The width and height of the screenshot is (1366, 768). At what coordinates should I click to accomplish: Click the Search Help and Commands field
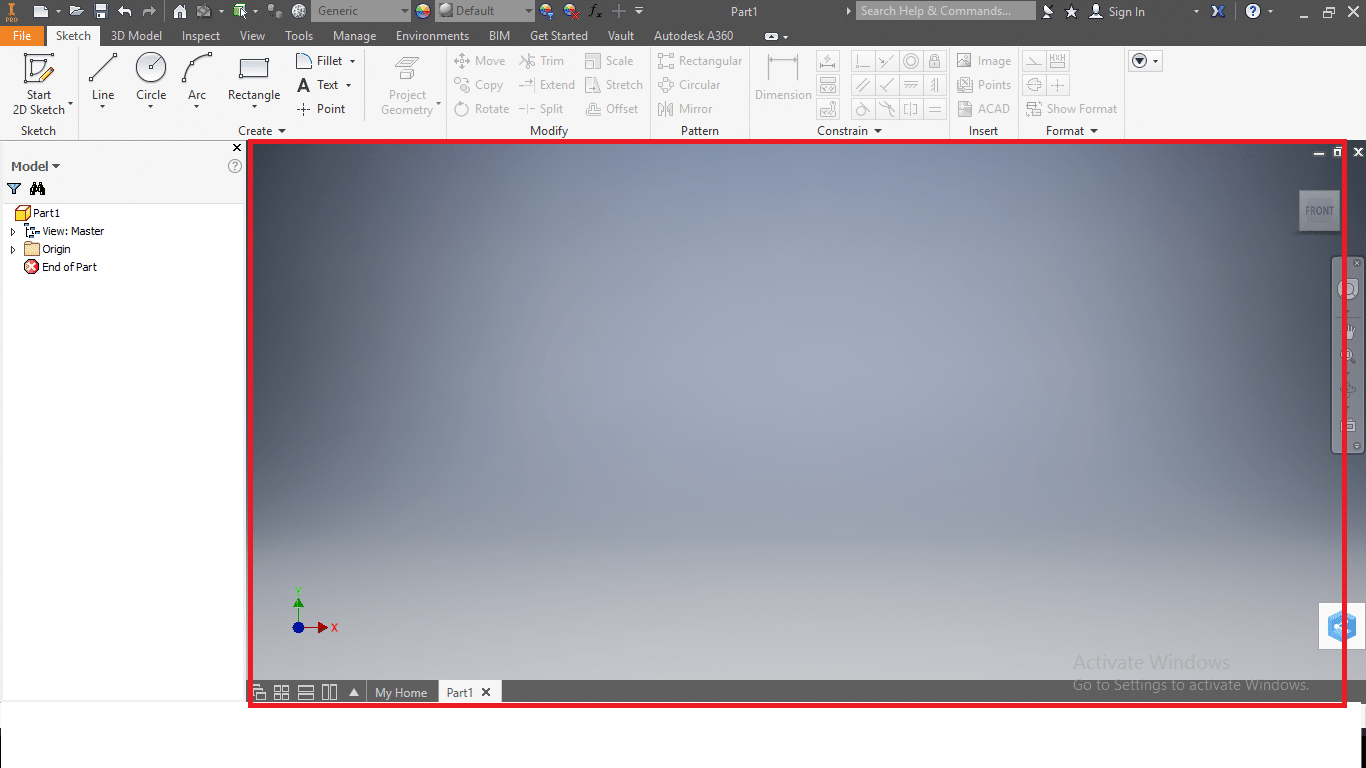pyautogui.click(x=944, y=11)
